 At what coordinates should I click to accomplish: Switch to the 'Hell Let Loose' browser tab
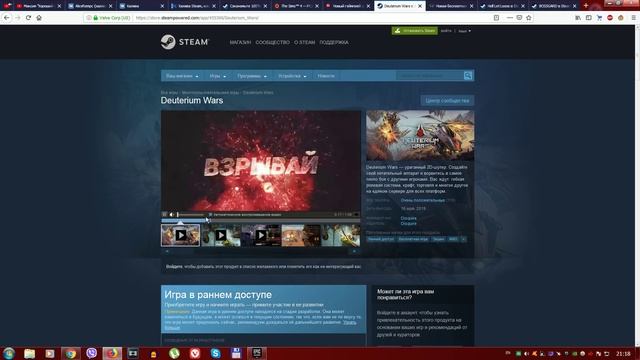pos(503,6)
